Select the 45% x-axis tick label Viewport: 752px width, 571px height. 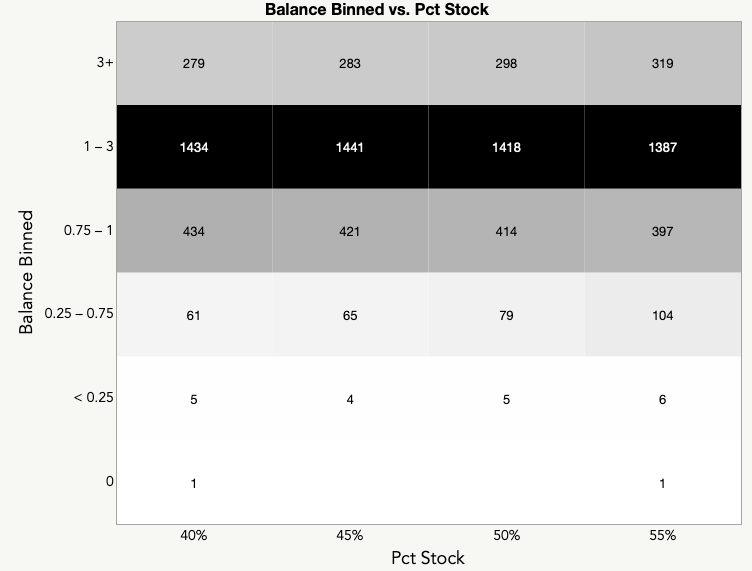point(350,535)
